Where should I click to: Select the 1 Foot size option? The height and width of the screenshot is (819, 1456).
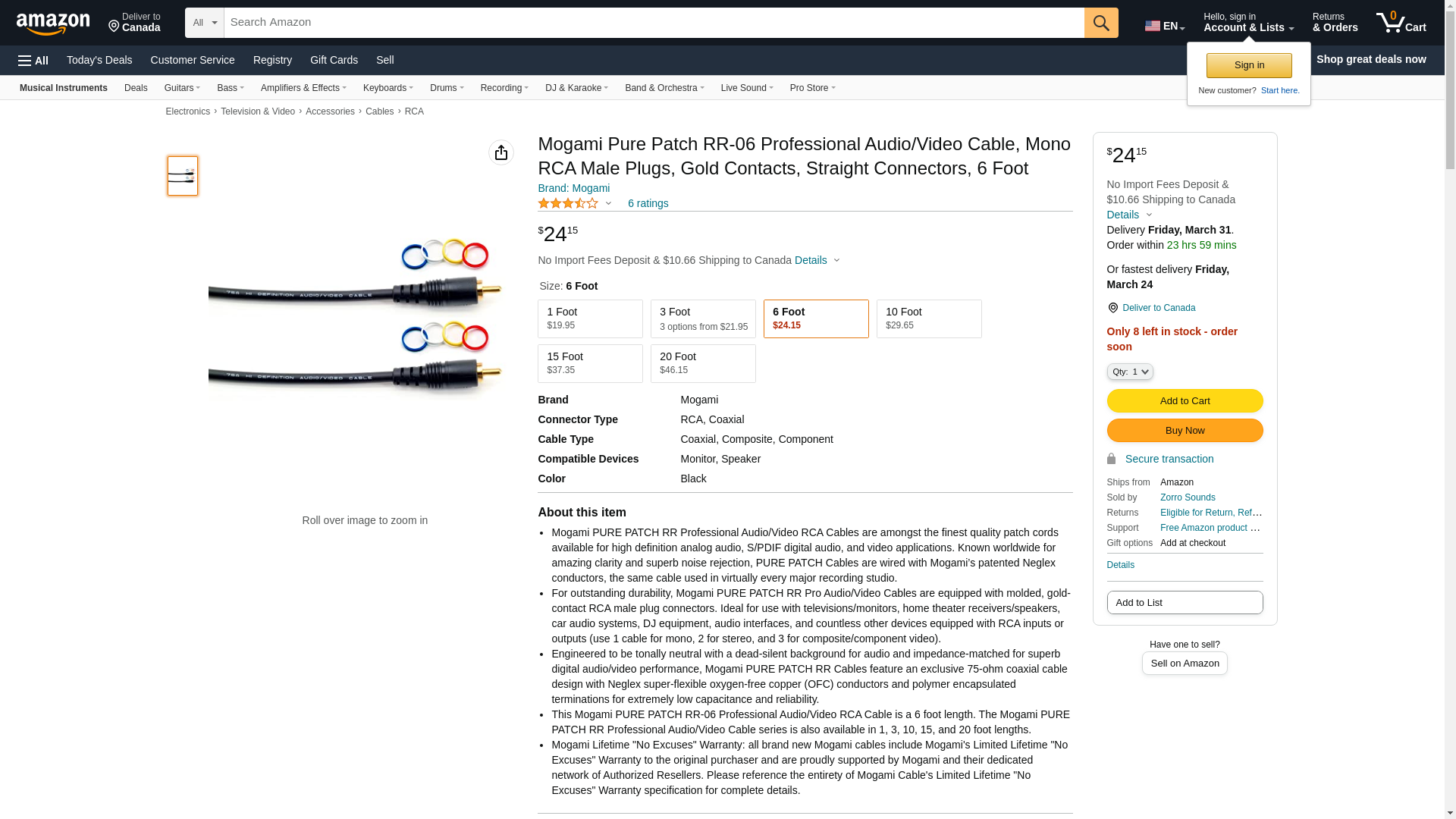point(590,318)
